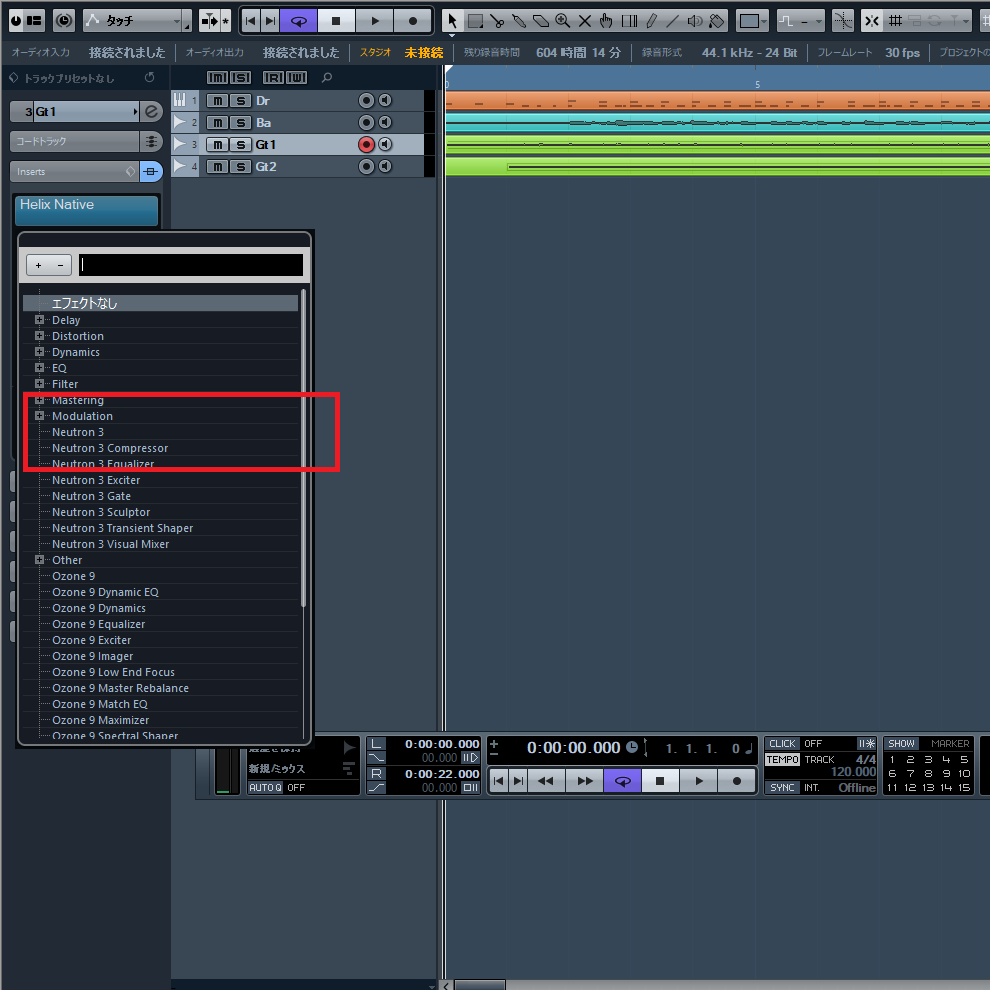Open channel settings 'e' button for Gt1

click(x=152, y=112)
